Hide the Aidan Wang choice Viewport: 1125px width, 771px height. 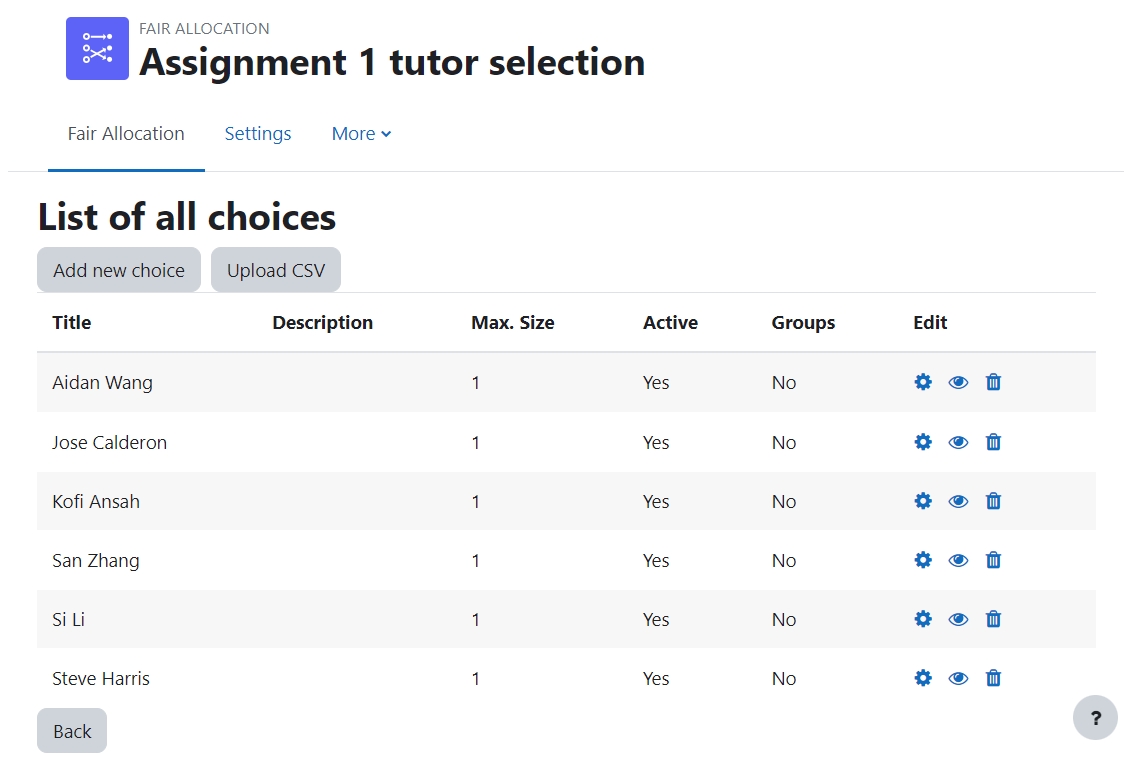point(957,382)
